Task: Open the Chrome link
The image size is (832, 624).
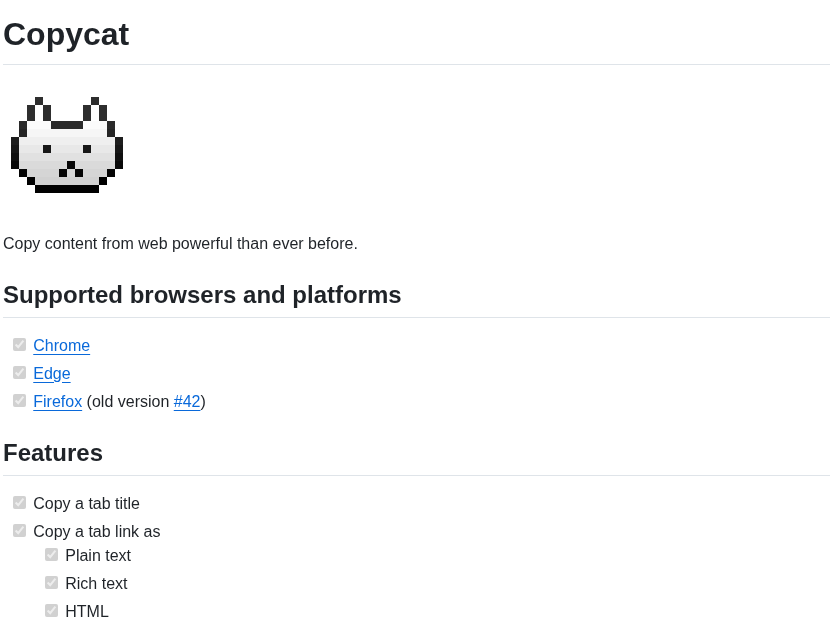Action: (62, 345)
